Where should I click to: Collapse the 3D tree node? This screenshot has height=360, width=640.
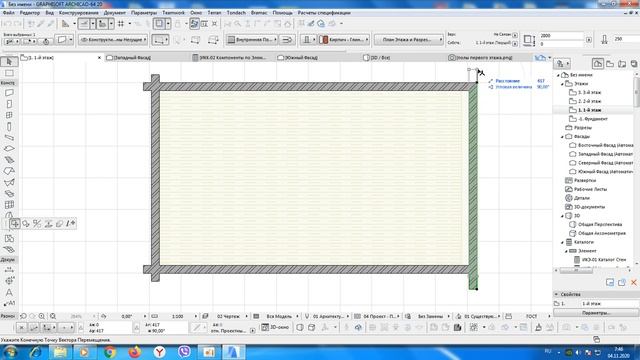562,216
